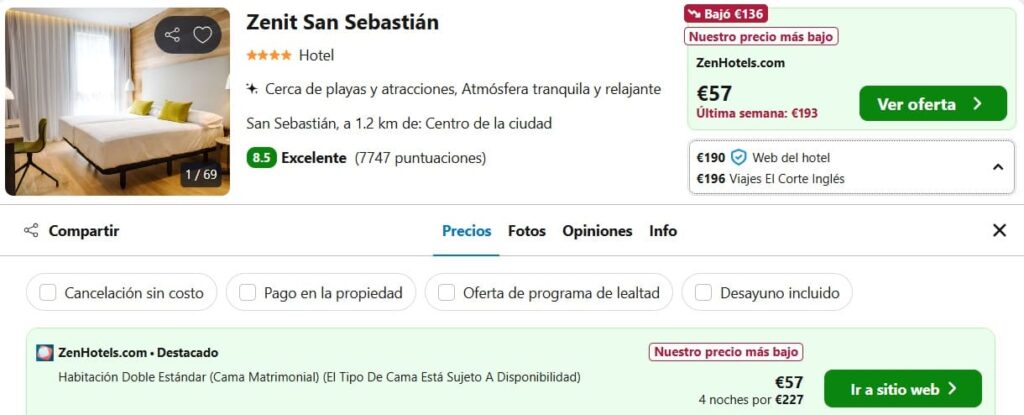This screenshot has width=1024, height=415.
Task: Open the Opiniones tab
Action: (598, 231)
